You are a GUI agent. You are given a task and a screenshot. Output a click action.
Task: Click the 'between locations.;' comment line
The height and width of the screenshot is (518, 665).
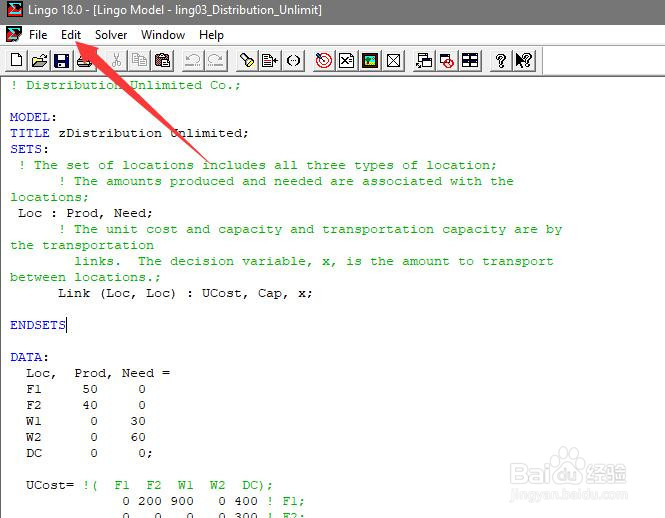click(85, 277)
